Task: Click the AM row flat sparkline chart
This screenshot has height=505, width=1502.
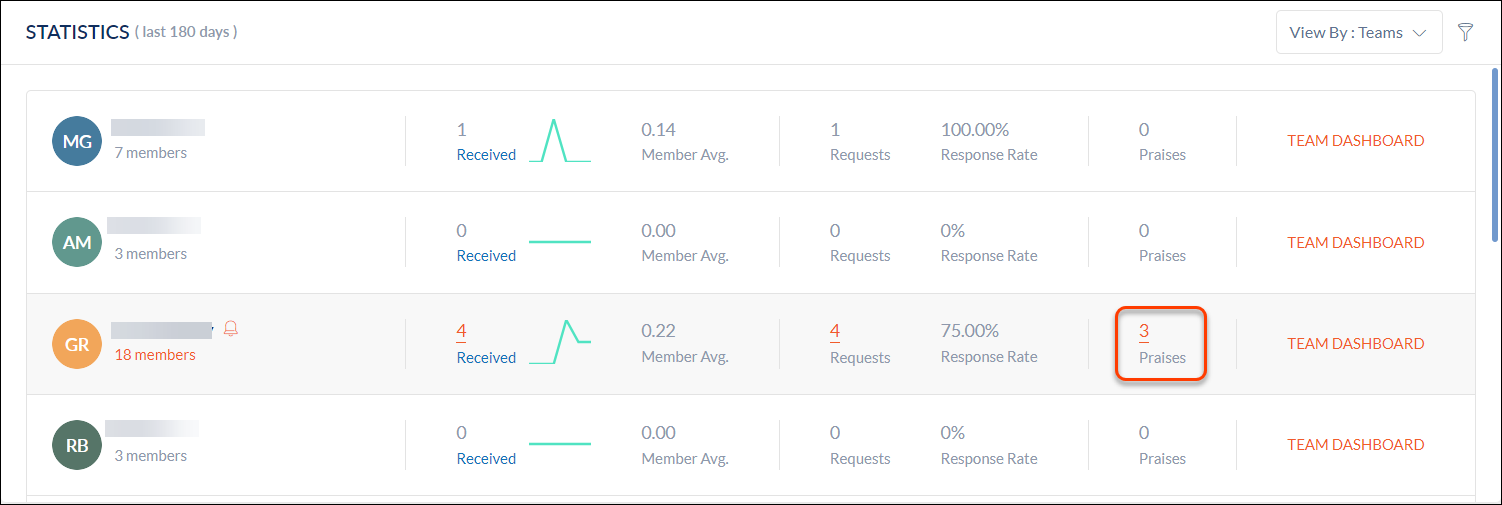Action: click(560, 242)
